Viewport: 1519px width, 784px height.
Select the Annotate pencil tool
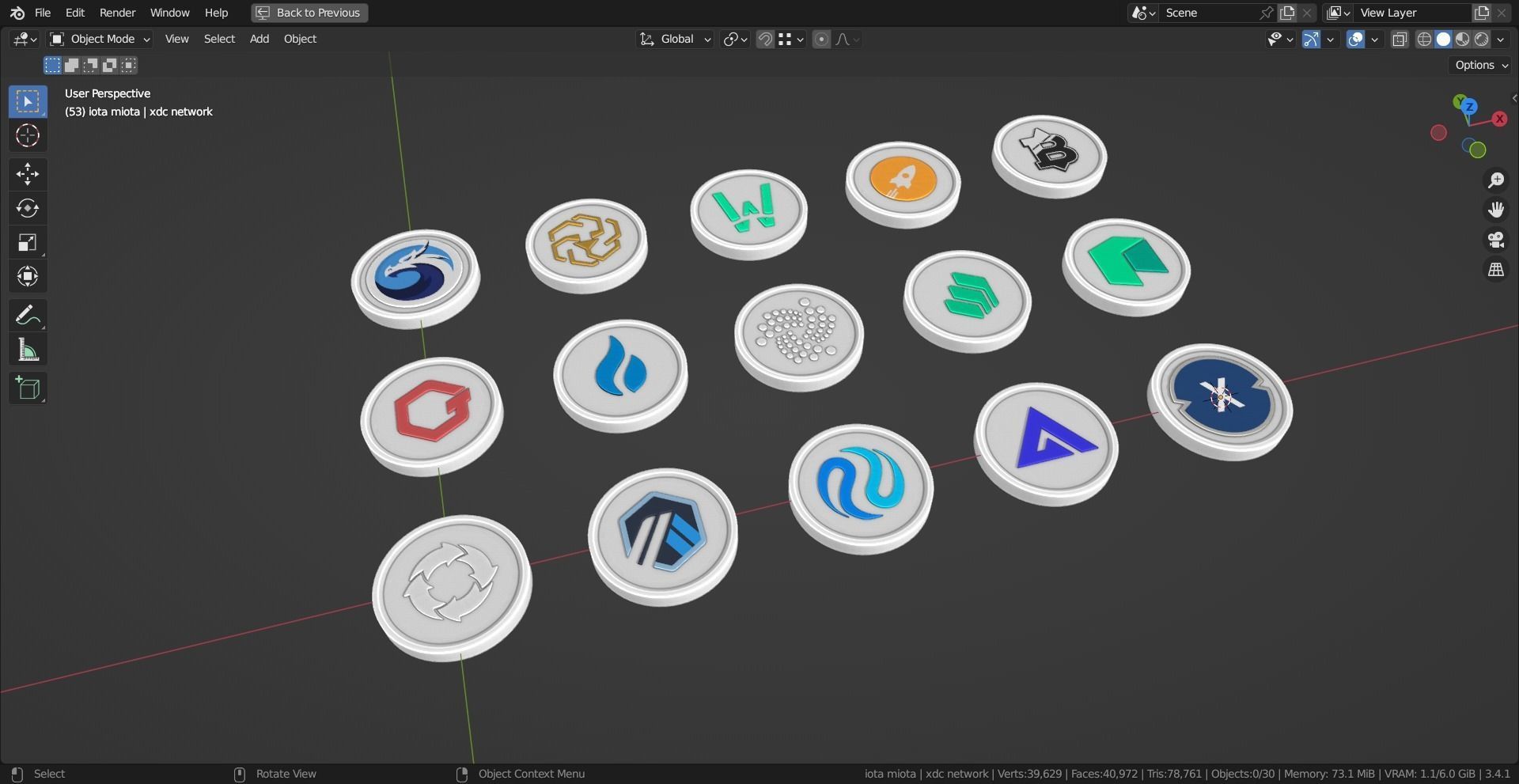[28, 315]
